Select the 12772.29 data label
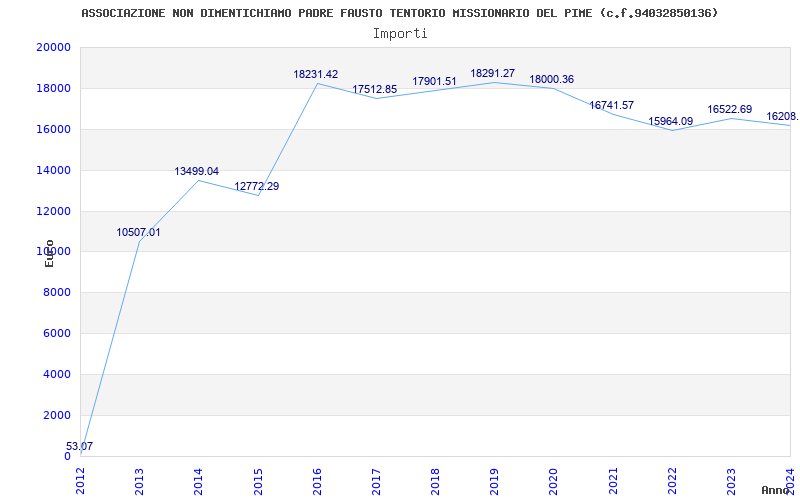The height and width of the screenshot is (500, 800). pyautogui.click(x=257, y=187)
